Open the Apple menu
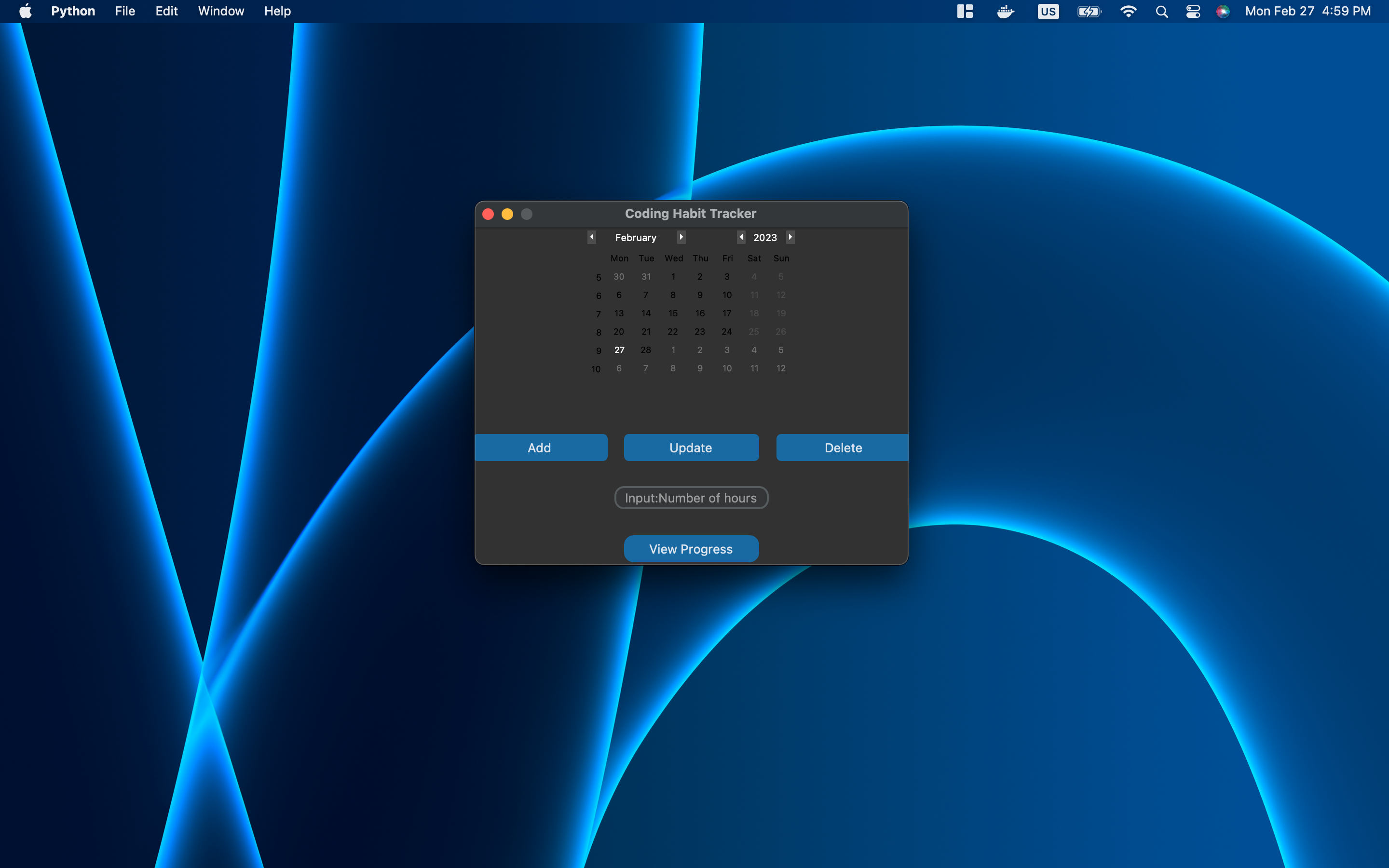This screenshot has width=1389, height=868. (25, 12)
